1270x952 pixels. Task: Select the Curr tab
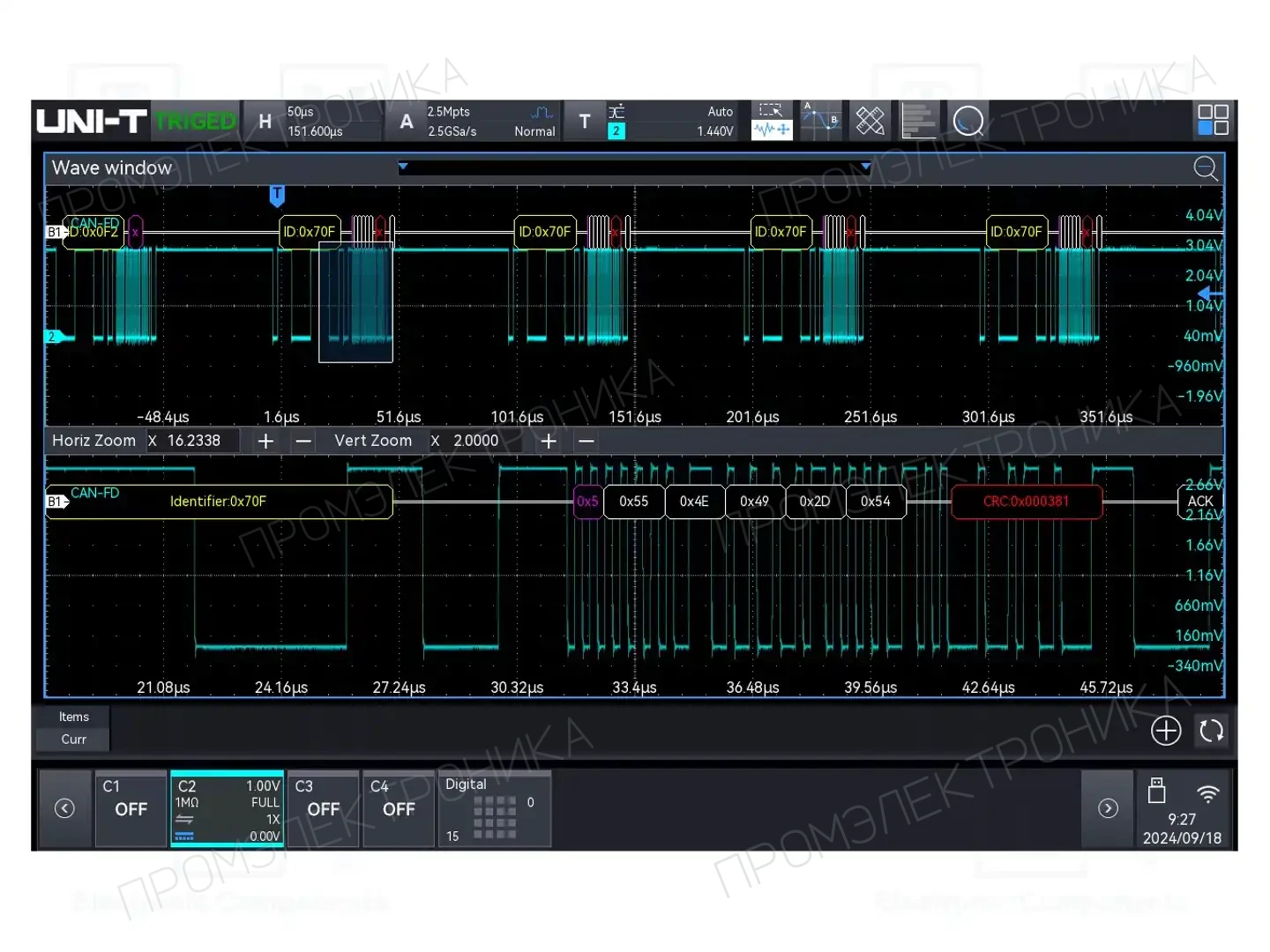pyautogui.click(x=73, y=740)
